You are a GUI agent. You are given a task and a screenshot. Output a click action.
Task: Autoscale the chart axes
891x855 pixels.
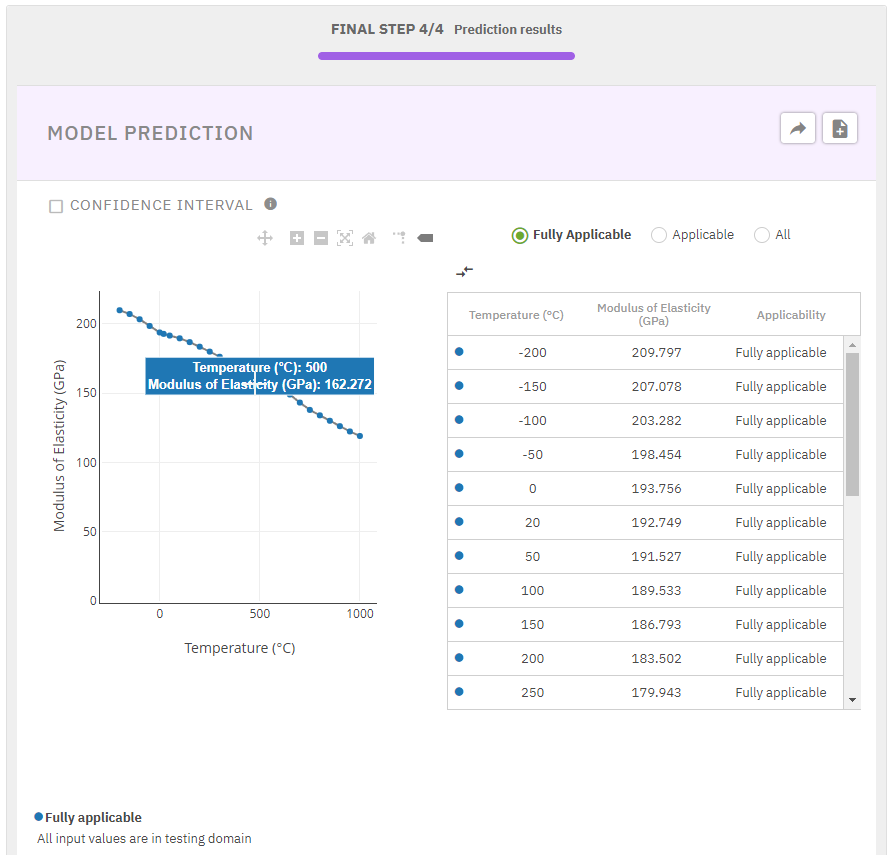click(x=345, y=238)
